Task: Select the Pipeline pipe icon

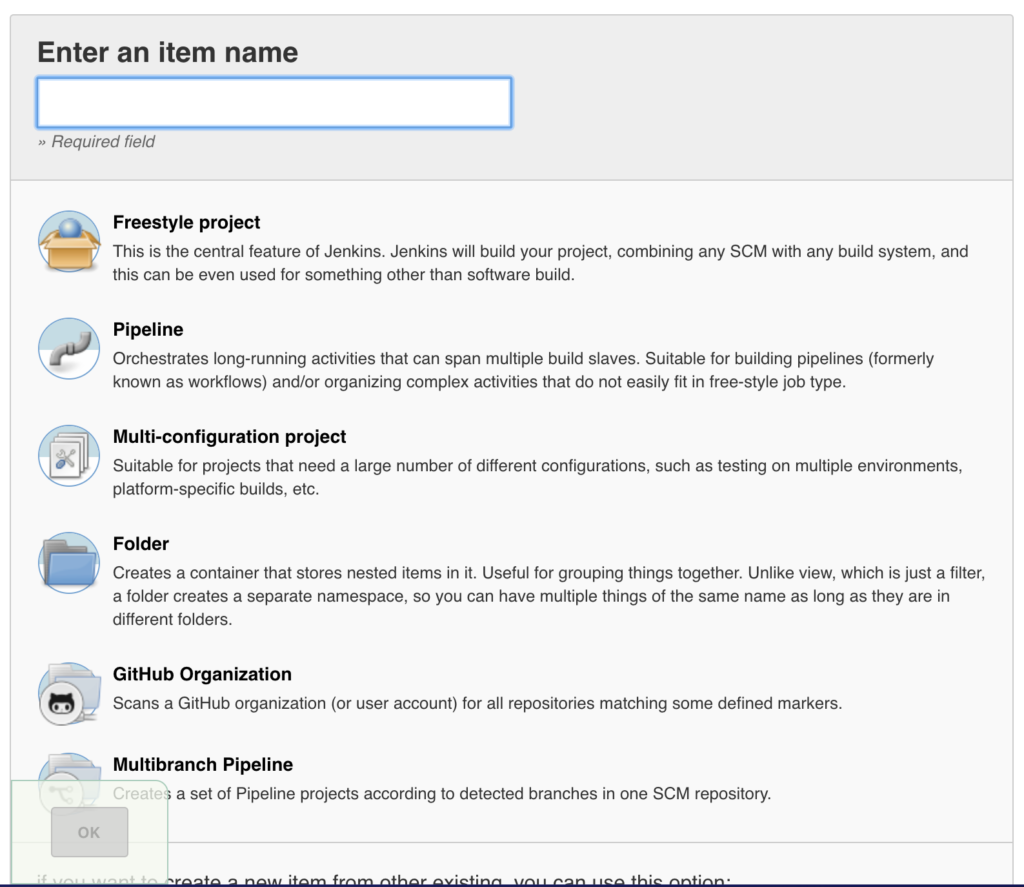Action: click(69, 349)
